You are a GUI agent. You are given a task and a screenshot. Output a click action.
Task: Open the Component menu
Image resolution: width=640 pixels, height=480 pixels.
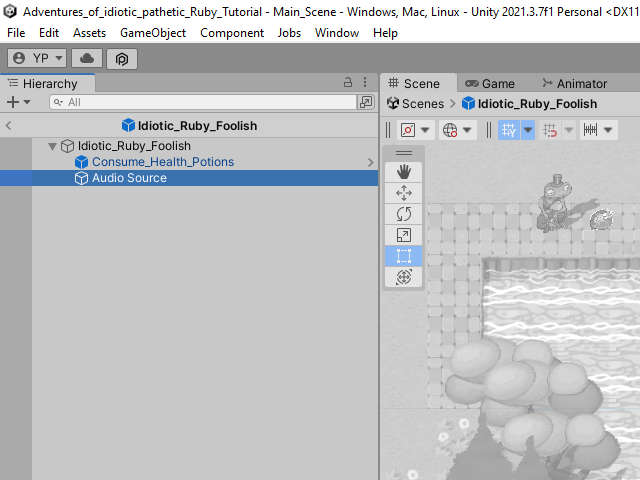[232, 33]
